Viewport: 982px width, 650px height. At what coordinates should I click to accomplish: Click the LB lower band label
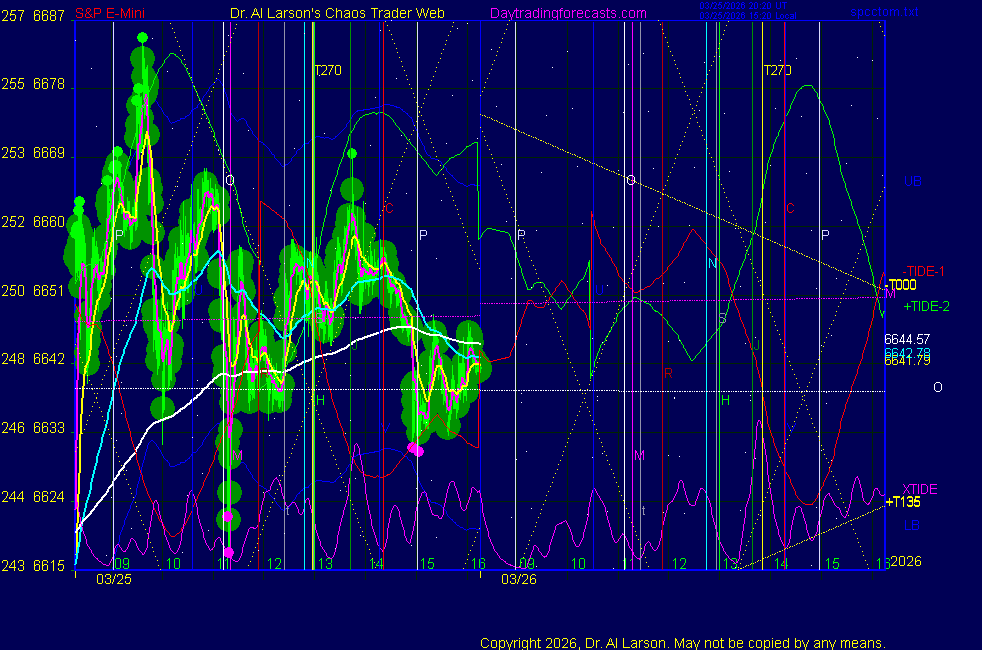[912, 524]
